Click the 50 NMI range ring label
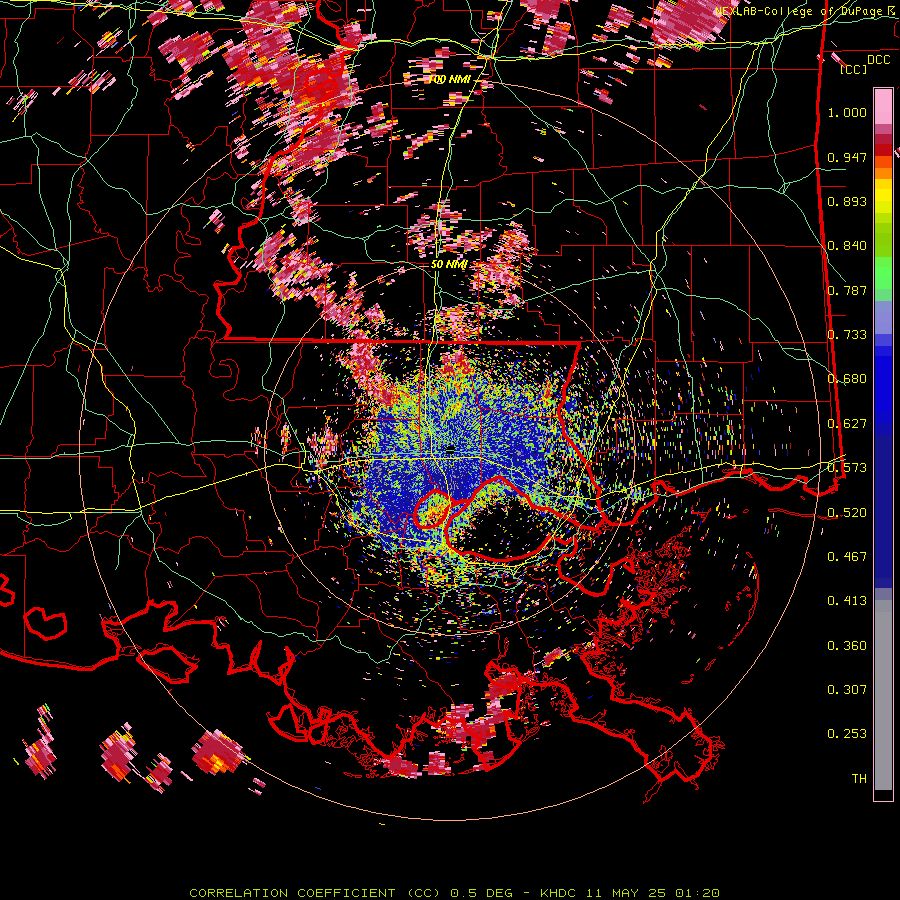900x900 pixels. tap(449, 265)
